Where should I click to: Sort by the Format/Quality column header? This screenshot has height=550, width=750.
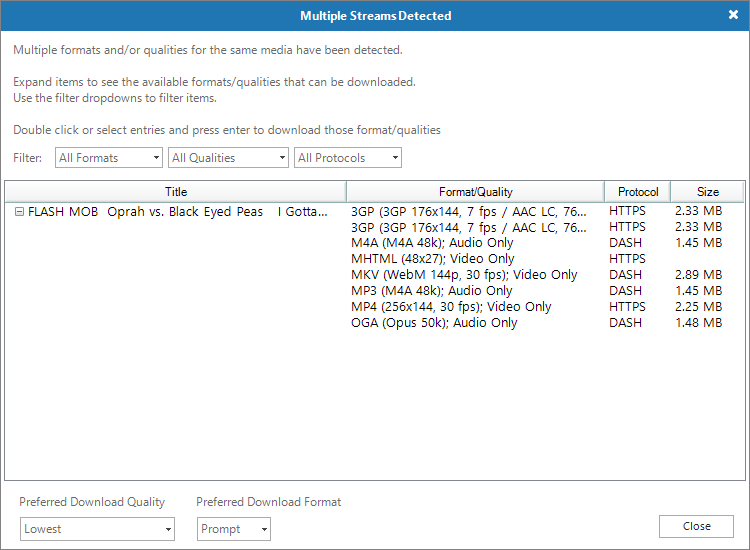pos(475,192)
